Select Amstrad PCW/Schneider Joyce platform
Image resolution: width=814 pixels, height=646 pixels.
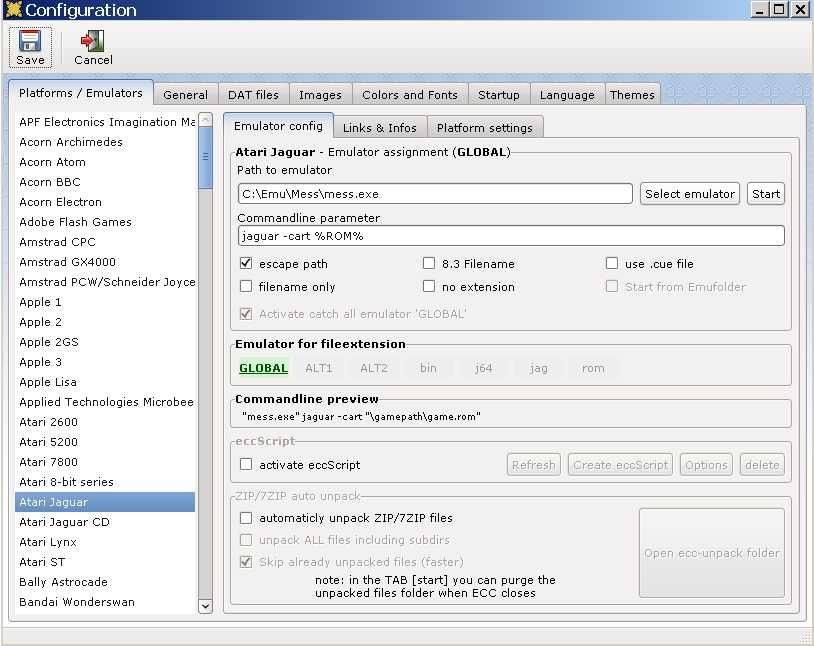click(x=105, y=282)
